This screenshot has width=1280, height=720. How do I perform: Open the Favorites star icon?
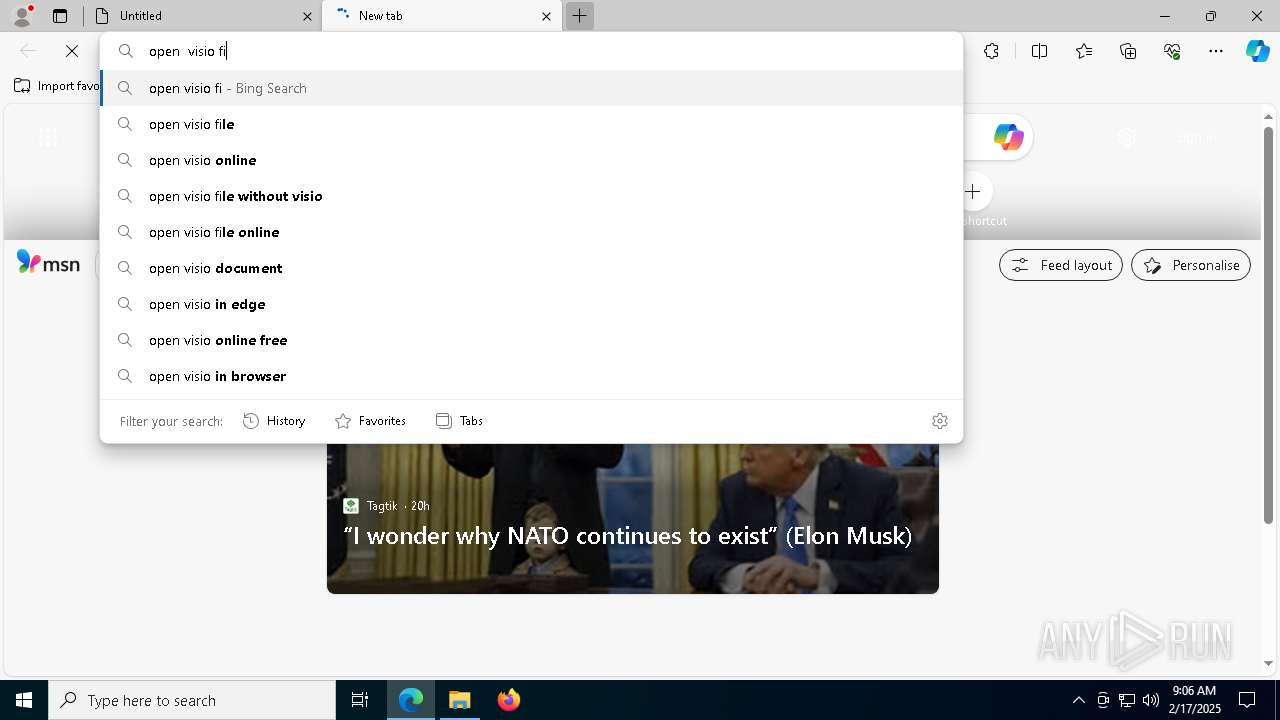[1084, 51]
